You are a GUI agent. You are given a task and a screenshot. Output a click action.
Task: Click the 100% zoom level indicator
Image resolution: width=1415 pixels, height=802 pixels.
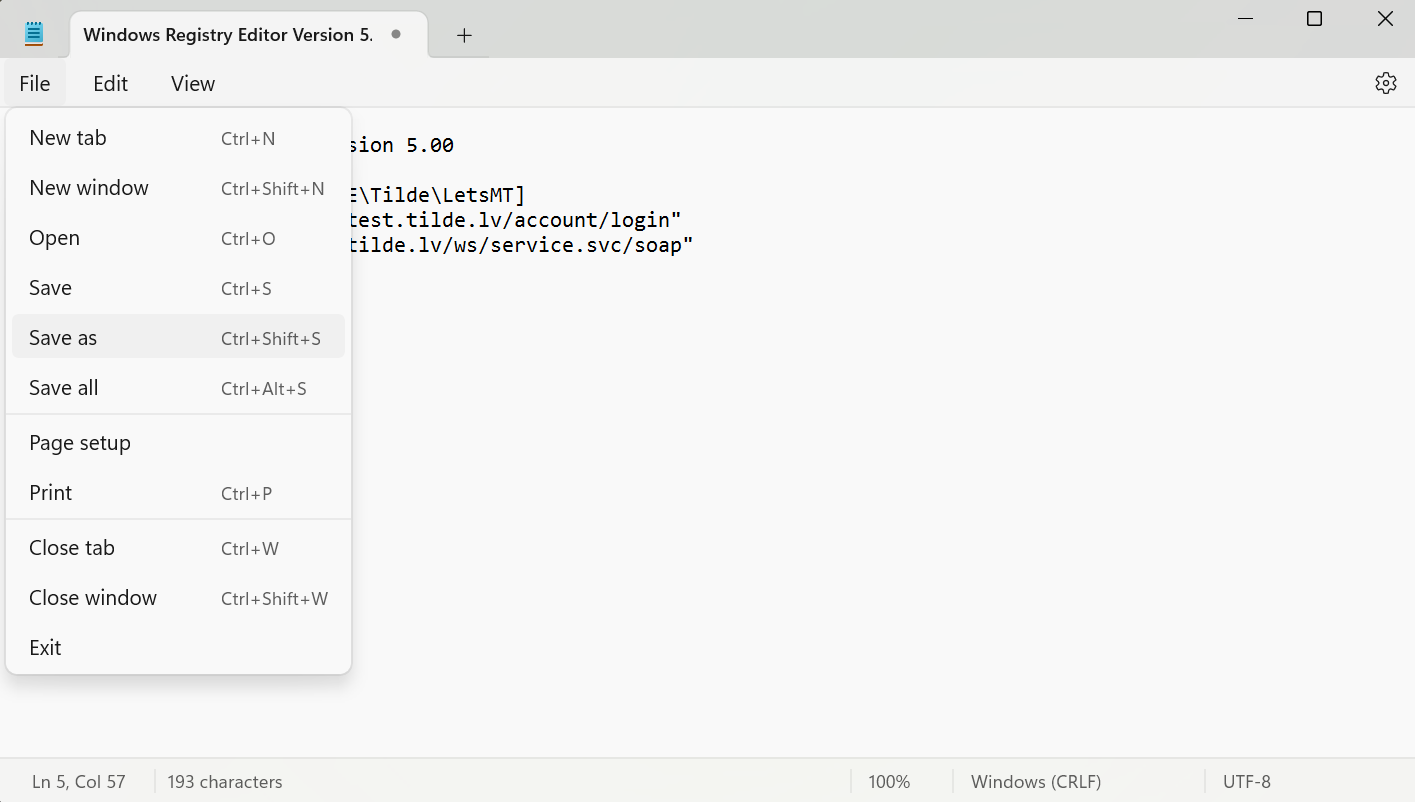point(889,782)
